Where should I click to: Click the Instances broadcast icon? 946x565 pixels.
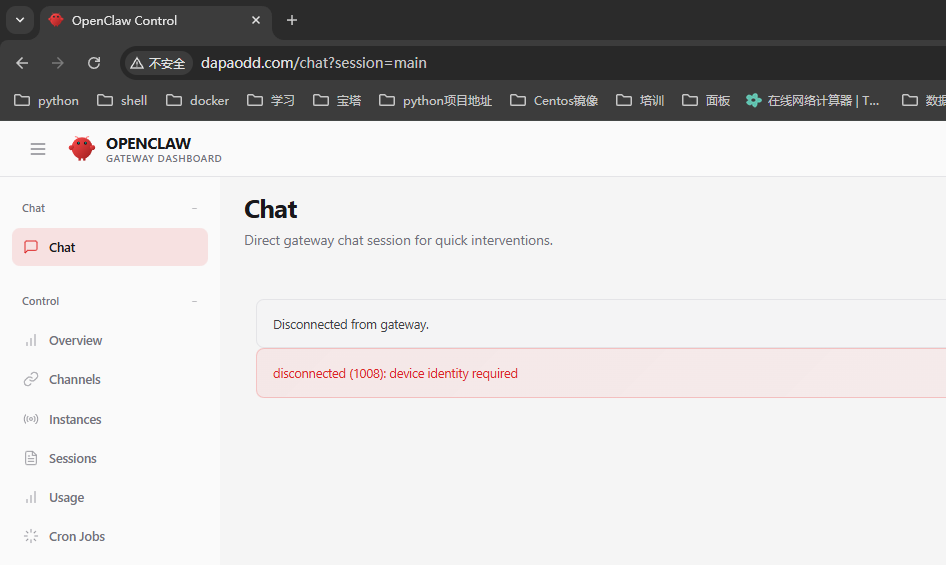(x=31, y=420)
